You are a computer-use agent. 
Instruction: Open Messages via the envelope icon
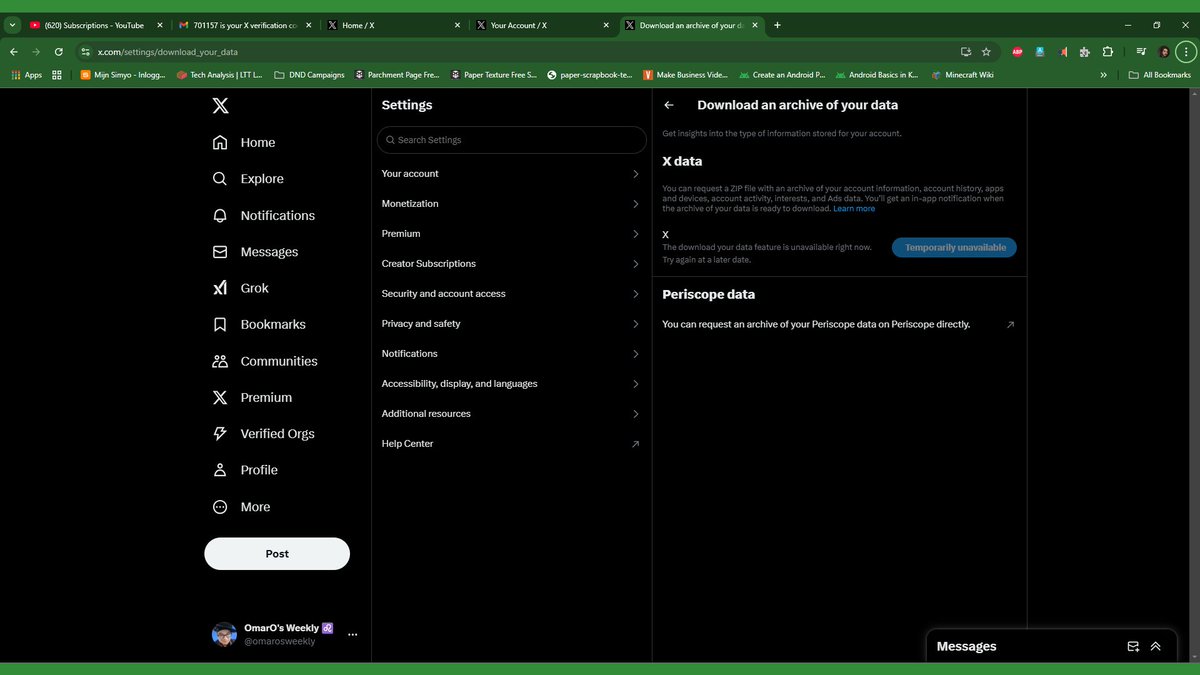tap(220, 252)
